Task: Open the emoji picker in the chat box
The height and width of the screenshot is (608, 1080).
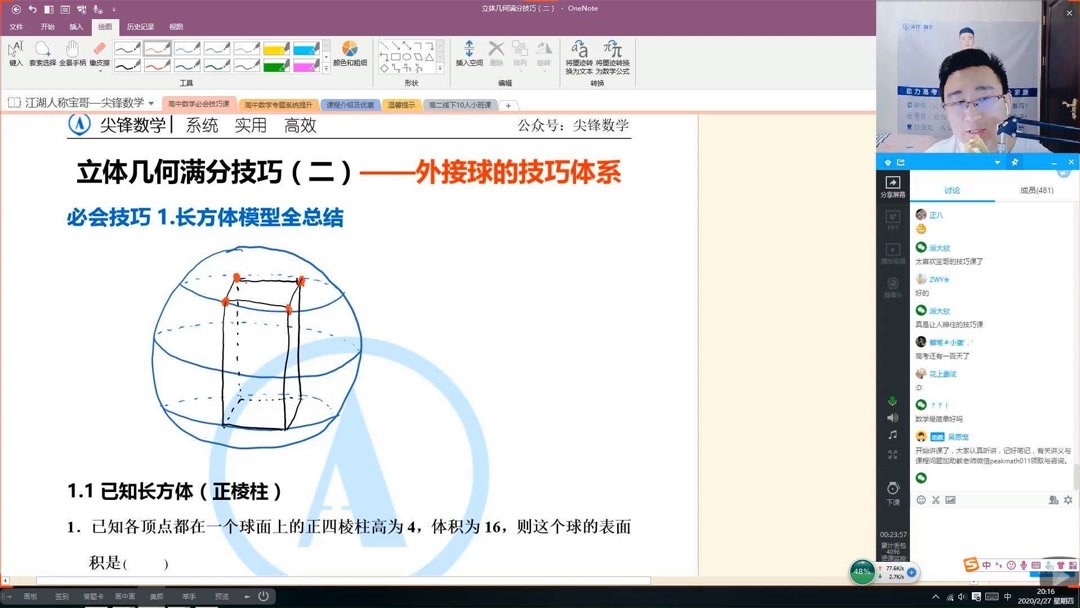Action: tap(919, 499)
